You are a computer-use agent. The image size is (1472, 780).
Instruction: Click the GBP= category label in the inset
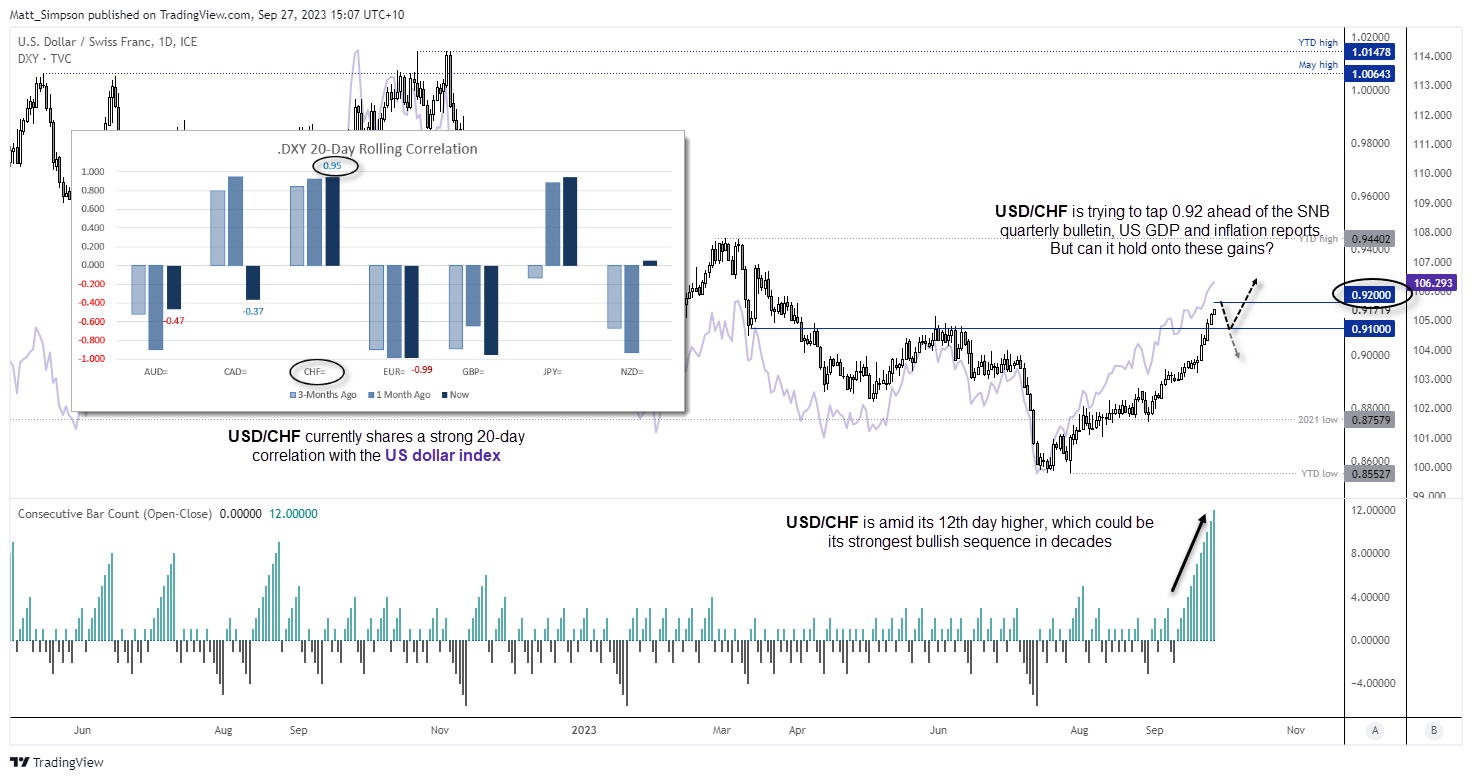[x=474, y=372]
